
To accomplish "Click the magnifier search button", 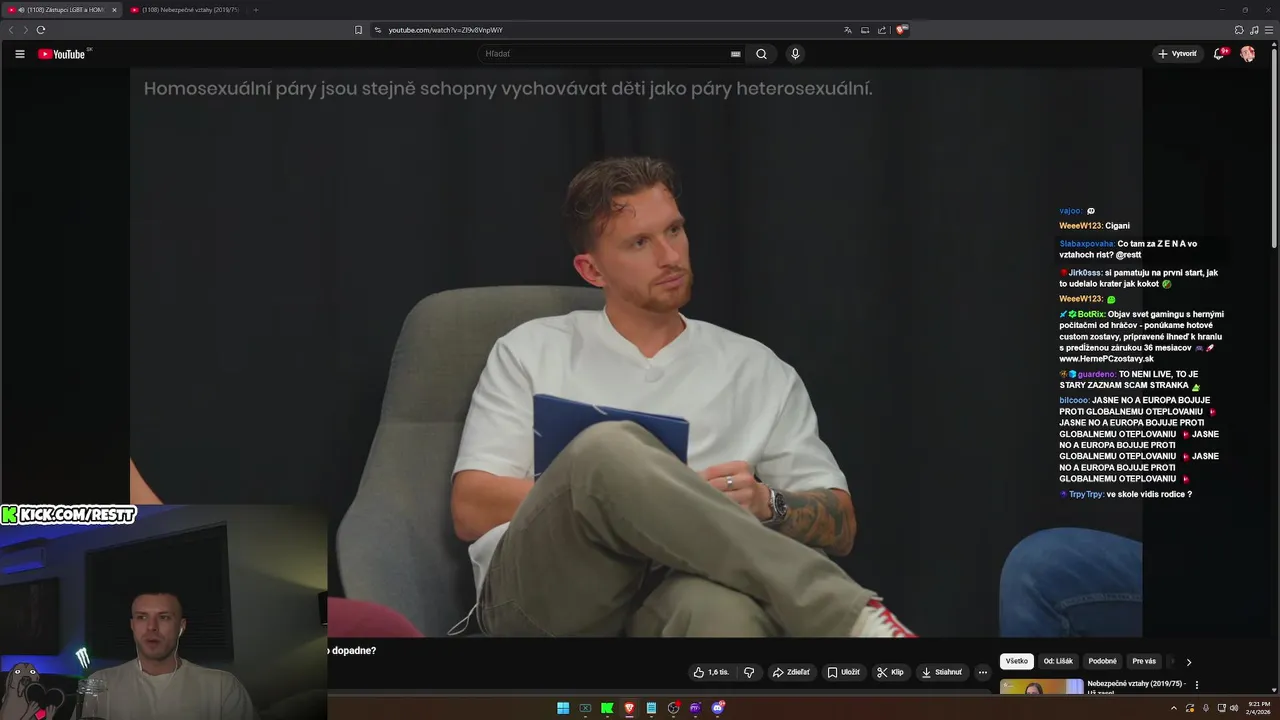I will click(761, 54).
